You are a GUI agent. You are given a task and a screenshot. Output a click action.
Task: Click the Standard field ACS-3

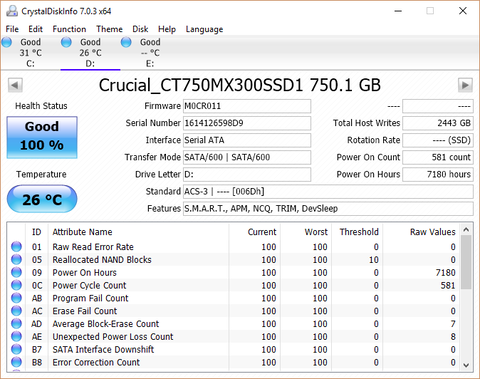click(x=328, y=191)
